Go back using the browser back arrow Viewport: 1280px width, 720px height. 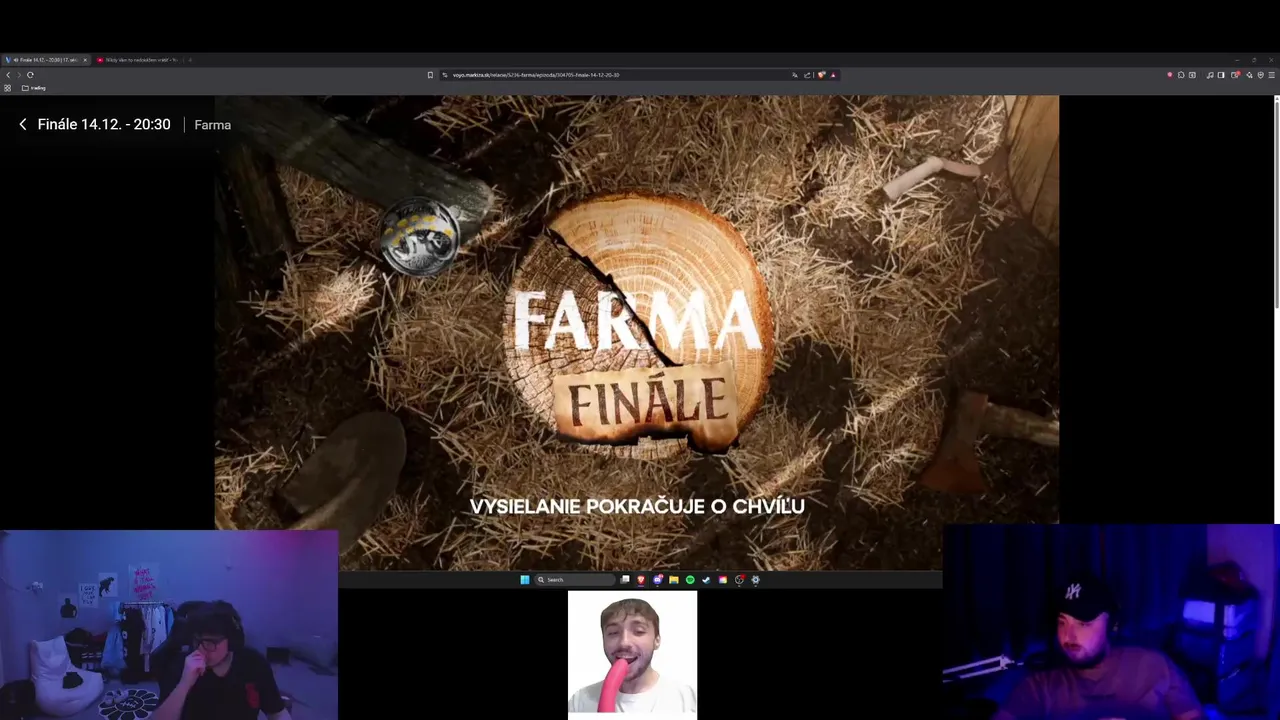coord(8,75)
